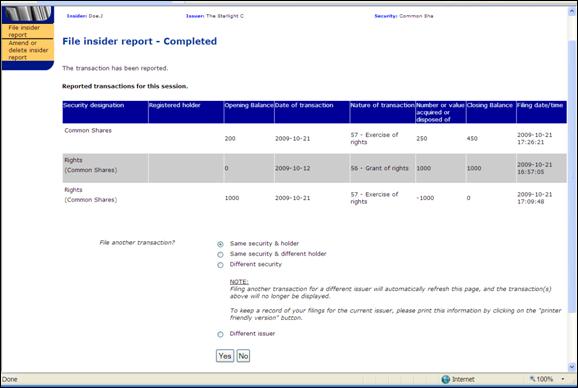Click the site logo image at top left

(28, 15)
